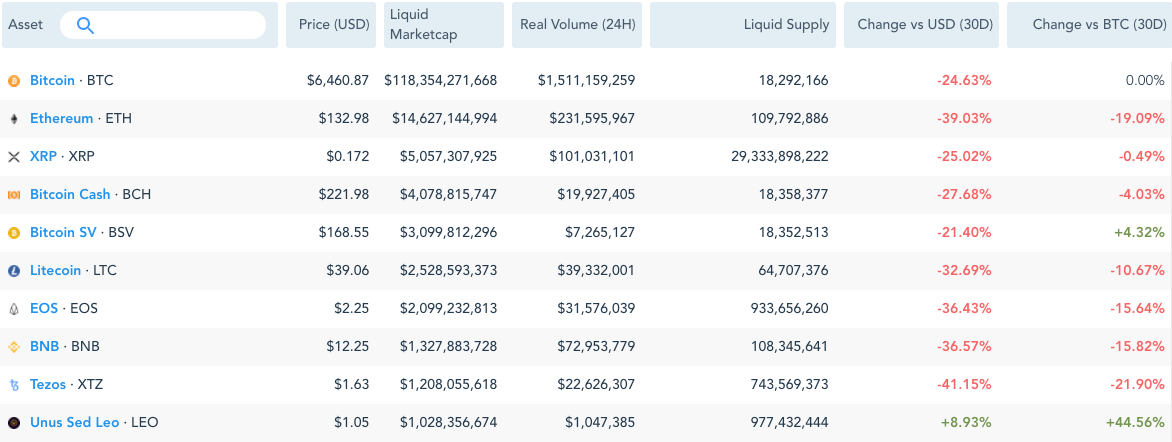Viewport: 1172px width, 442px height.
Task: Sort by Liquid Supply column header
Action: [743, 25]
